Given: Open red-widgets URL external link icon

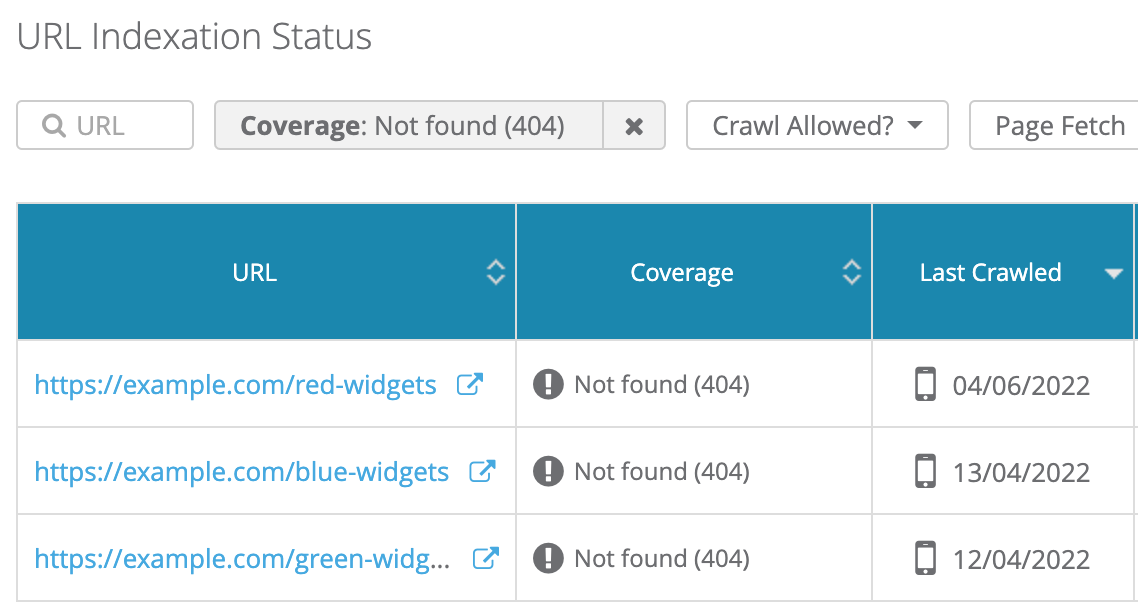Looking at the screenshot, I should [x=470, y=384].
